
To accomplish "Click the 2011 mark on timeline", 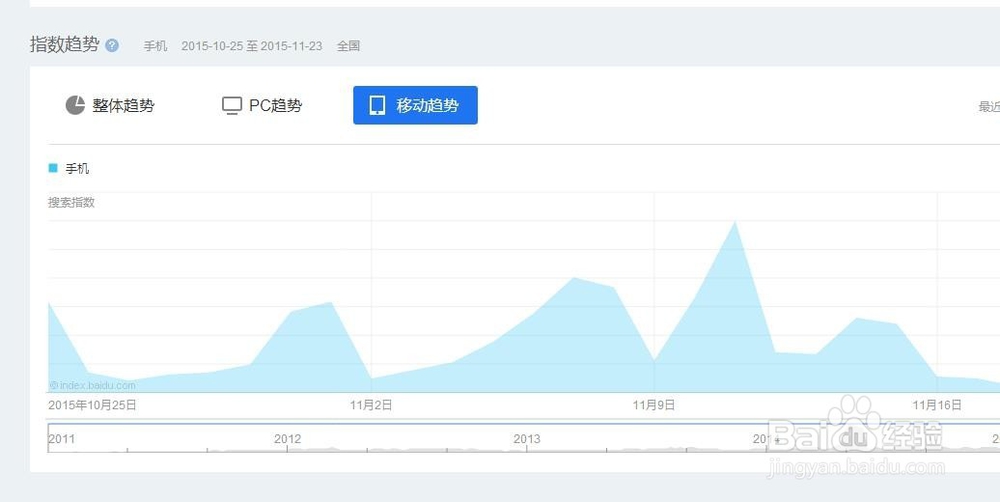I will [x=62, y=439].
